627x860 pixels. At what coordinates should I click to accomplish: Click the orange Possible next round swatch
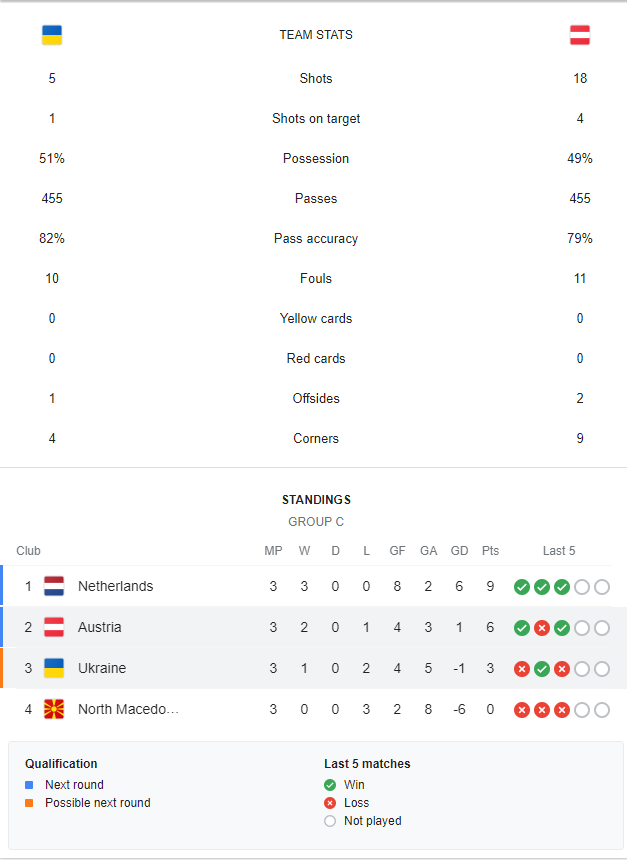tap(29, 803)
